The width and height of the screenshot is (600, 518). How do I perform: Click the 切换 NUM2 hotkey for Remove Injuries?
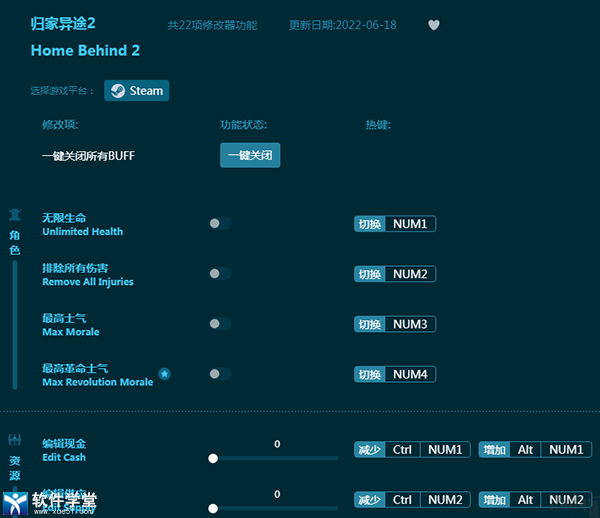(395, 274)
